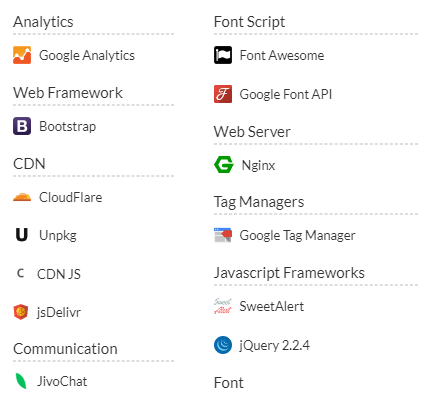The width and height of the screenshot is (440, 405).
Task: Click the SweetAlert script logo icon
Action: point(223,306)
